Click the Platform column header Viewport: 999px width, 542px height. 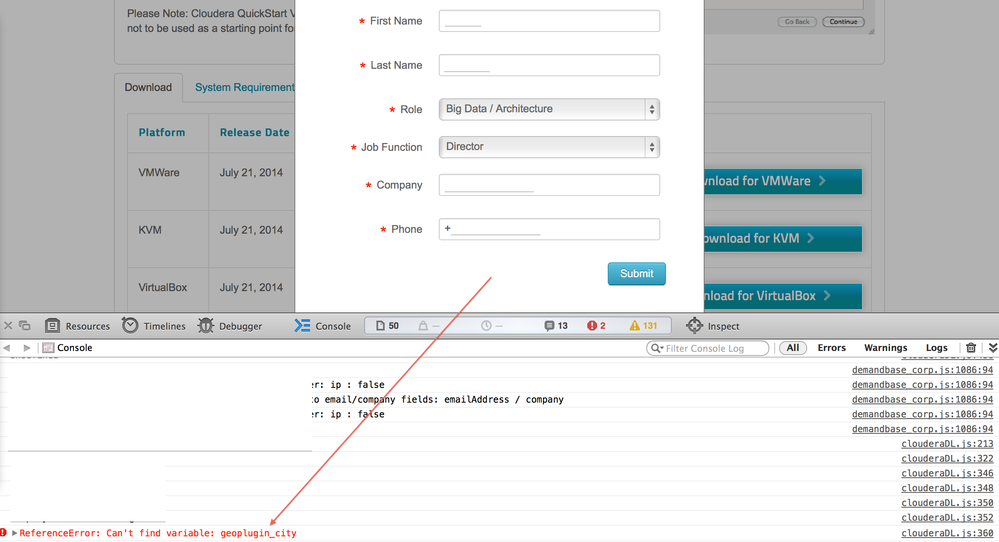coord(162,132)
